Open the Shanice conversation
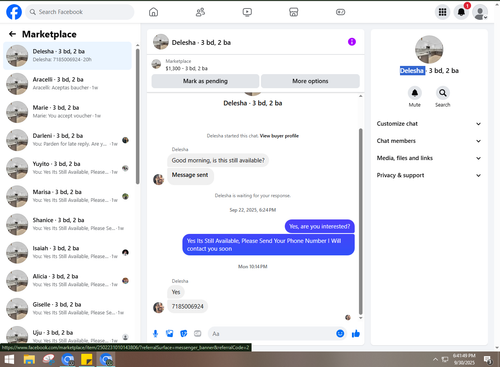 coord(67,224)
